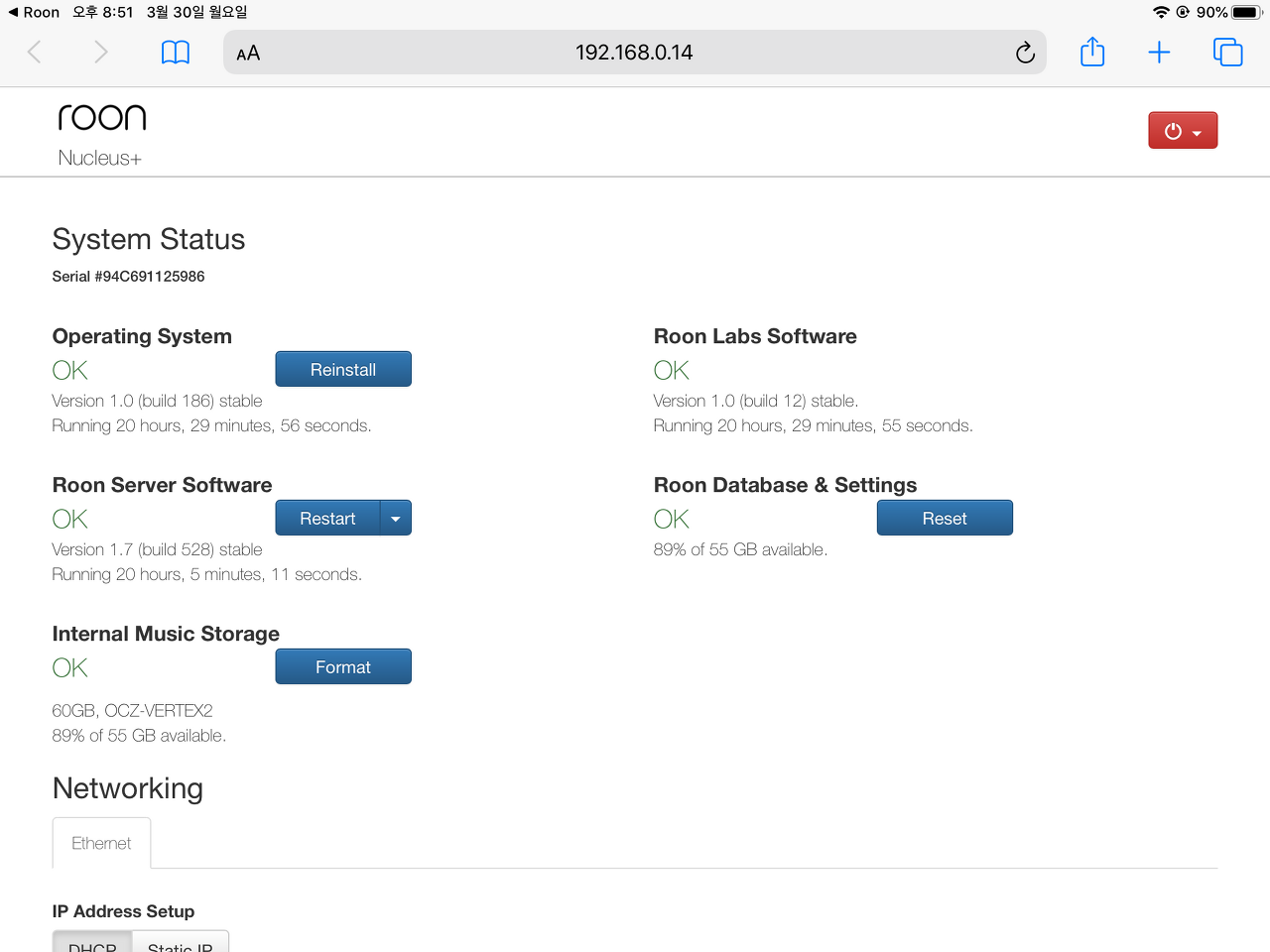Click 'Version 1.7 (build 528) stable' text
Screen dimensions: 1270x952
[157, 549]
